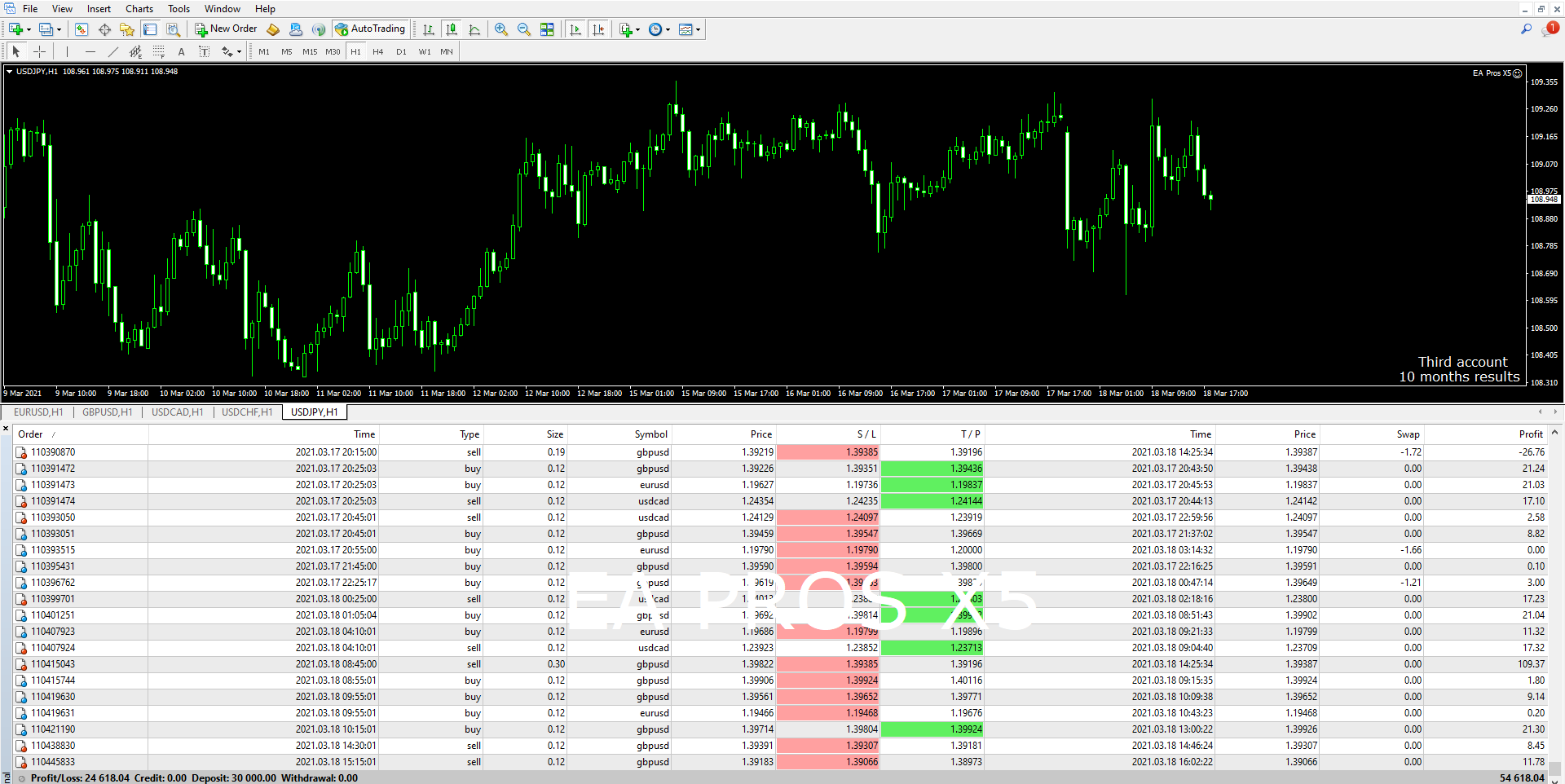The image size is (1565, 784).
Task: Switch to the GBPUSD,H1 chart tab
Action: pyautogui.click(x=107, y=412)
